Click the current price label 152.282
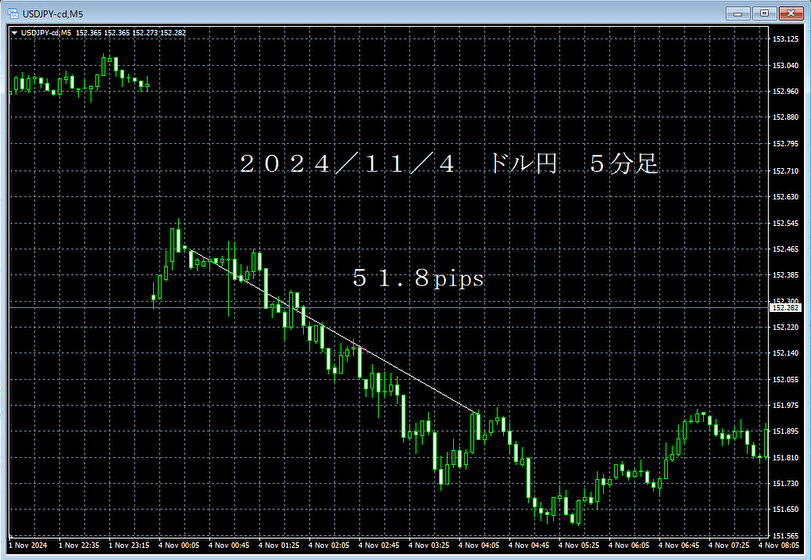Viewport: 811px width, 560px height. 785,308
